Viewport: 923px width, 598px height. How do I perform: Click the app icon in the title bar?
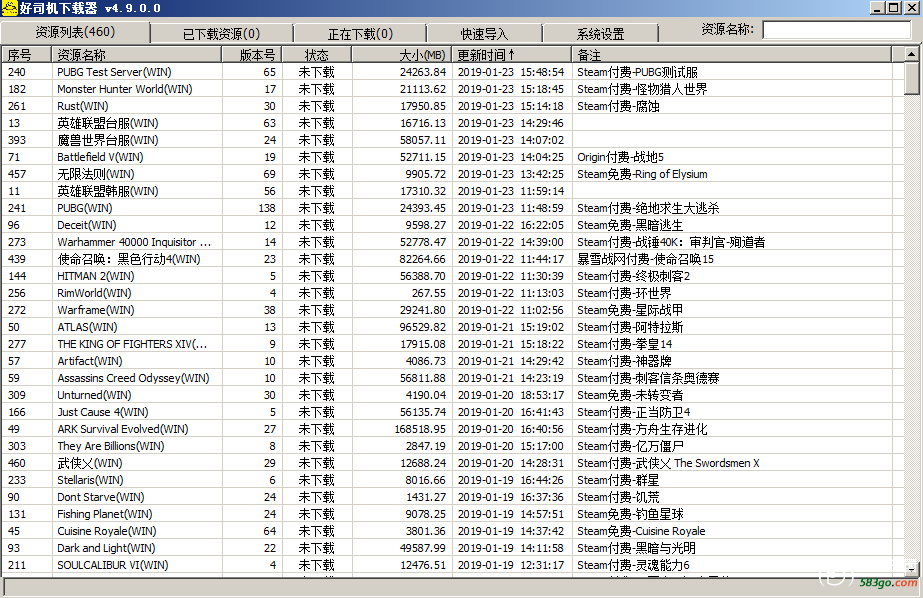click(9, 8)
